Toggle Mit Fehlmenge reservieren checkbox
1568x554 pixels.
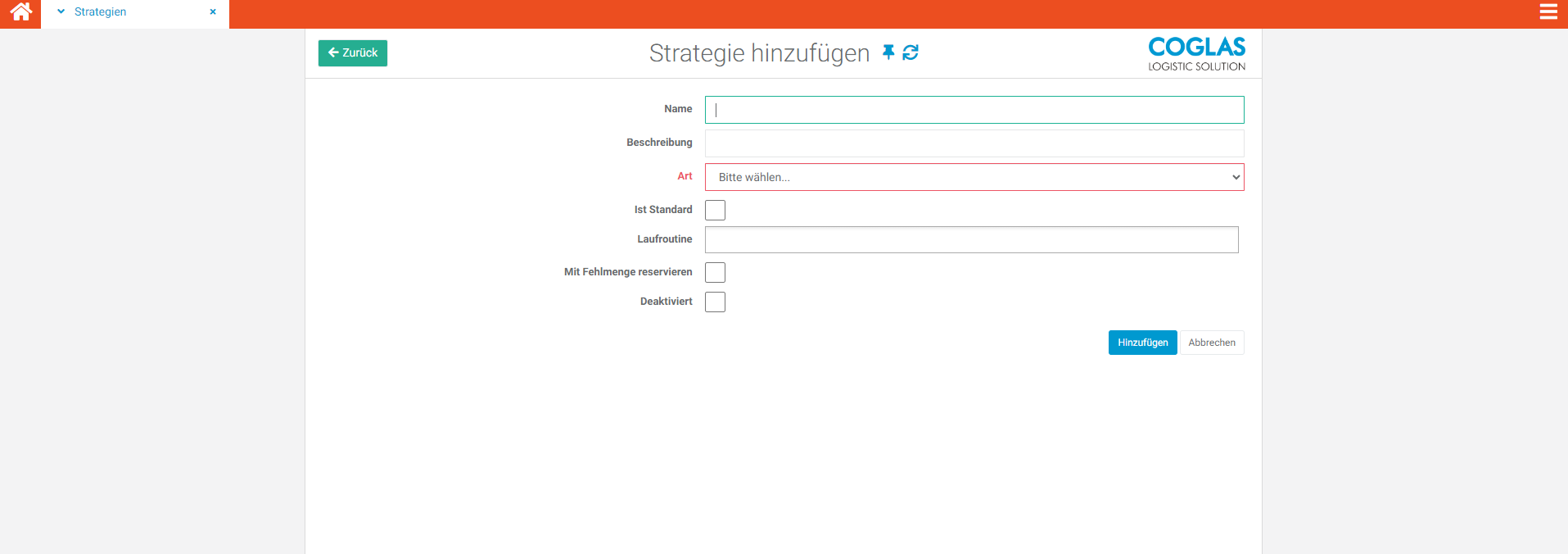click(x=715, y=273)
